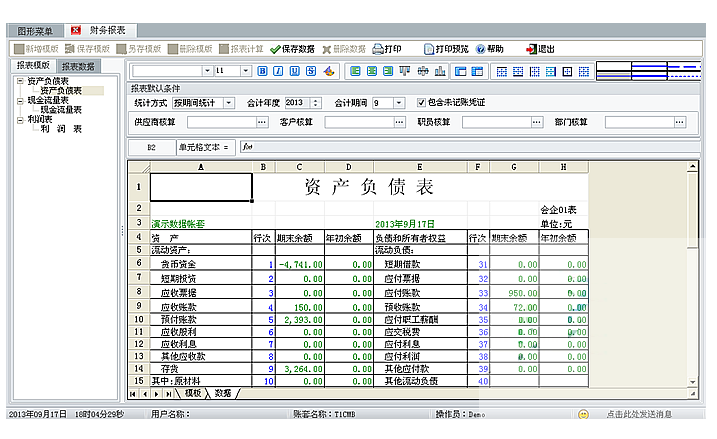Click 删除模版 toolbar item
The height and width of the screenshot is (439, 717).
click(190, 49)
